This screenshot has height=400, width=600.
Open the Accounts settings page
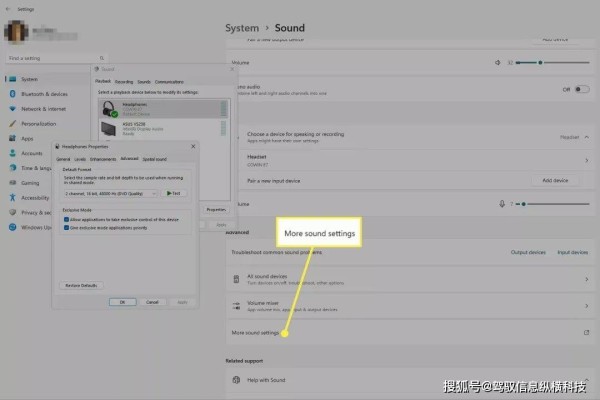pos(32,153)
